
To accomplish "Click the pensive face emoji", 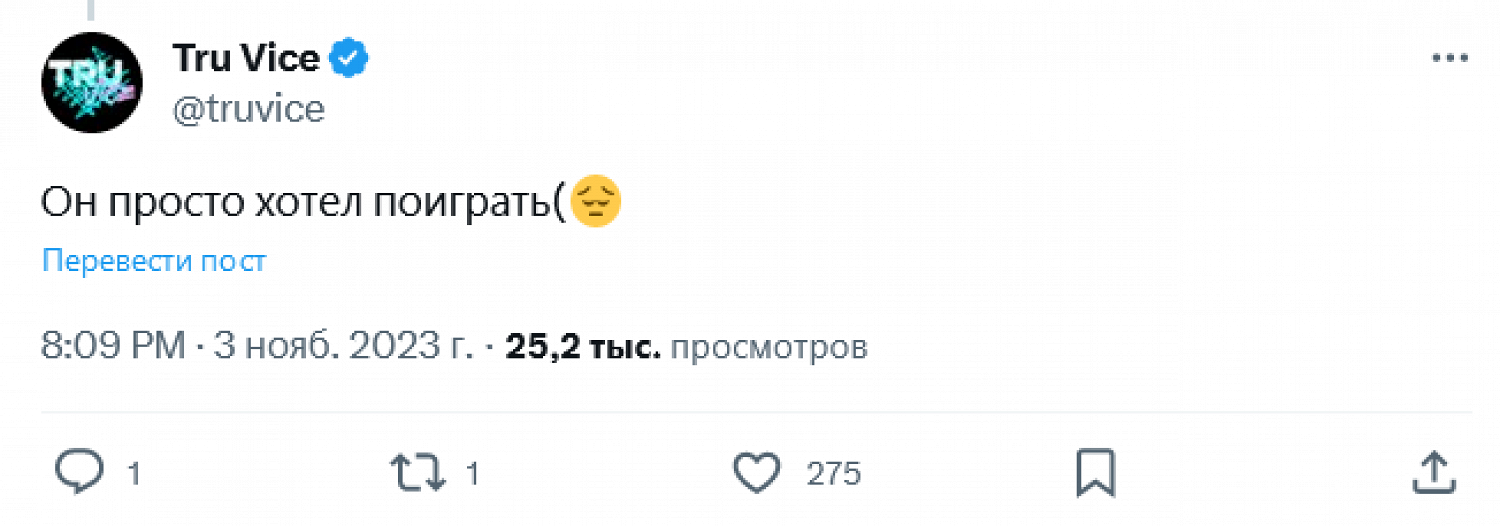I will pos(596,203).
